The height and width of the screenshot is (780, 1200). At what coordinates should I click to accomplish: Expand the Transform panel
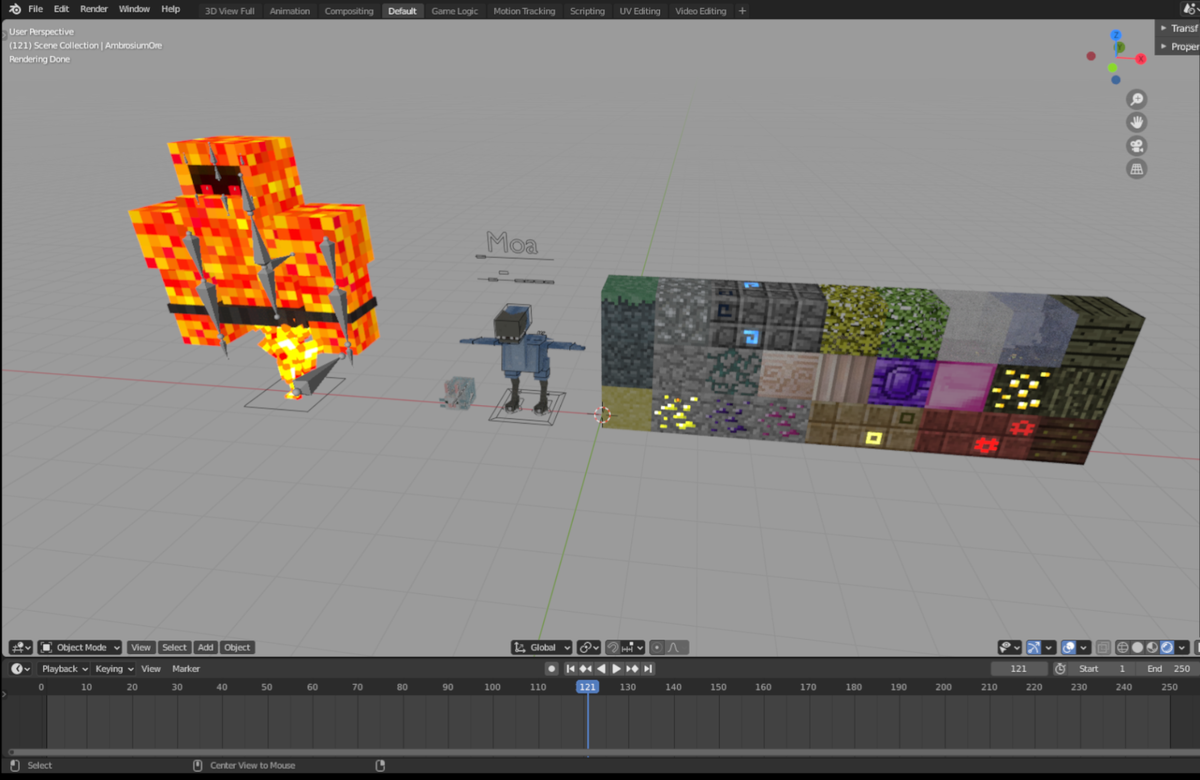[1178, 28]
